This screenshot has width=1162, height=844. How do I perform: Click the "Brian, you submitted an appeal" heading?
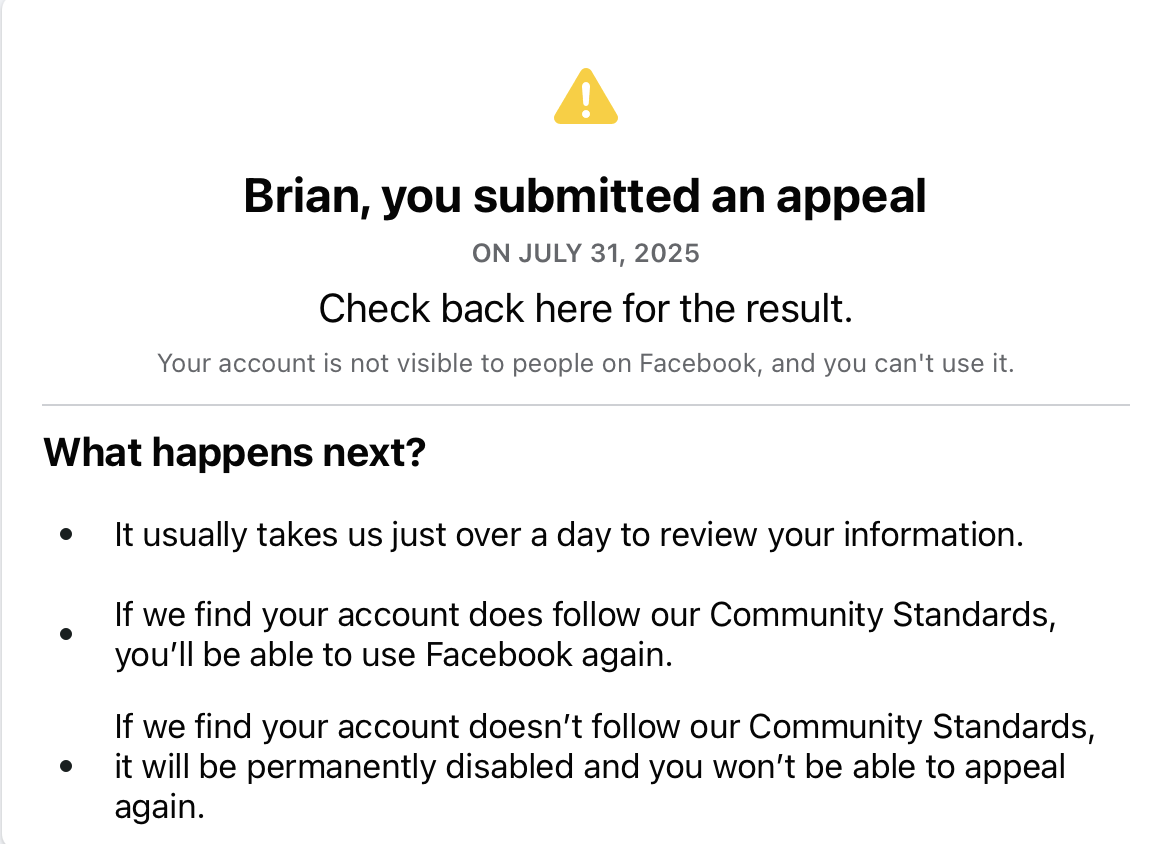click(585, 197)
